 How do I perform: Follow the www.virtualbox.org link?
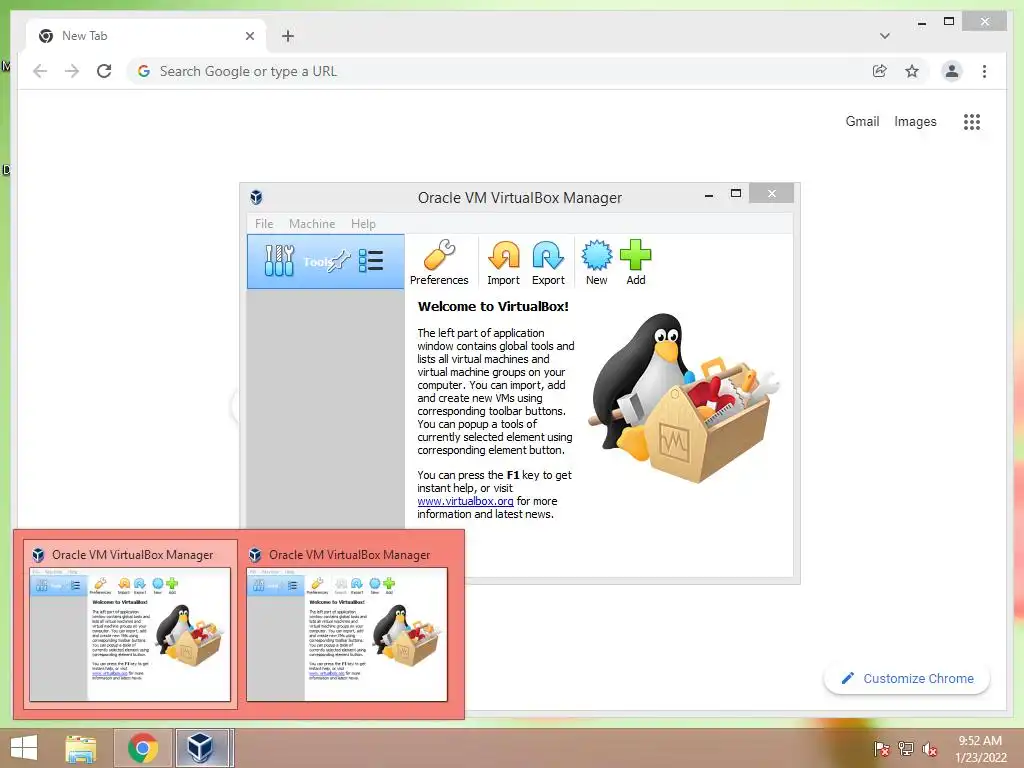click(465, 501)
